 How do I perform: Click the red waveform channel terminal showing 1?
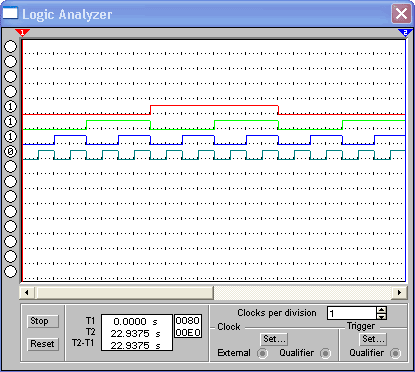pyautogui.click(x=10, y=107)
